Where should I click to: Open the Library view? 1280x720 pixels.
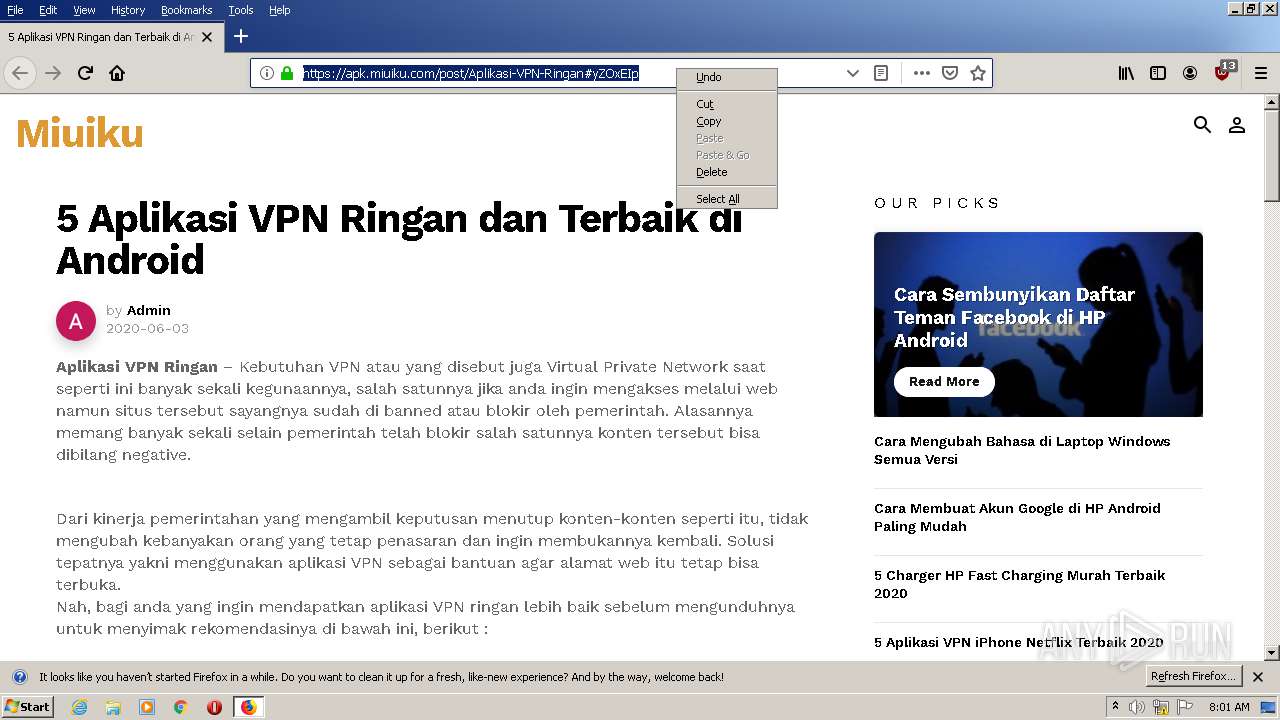1126,73
